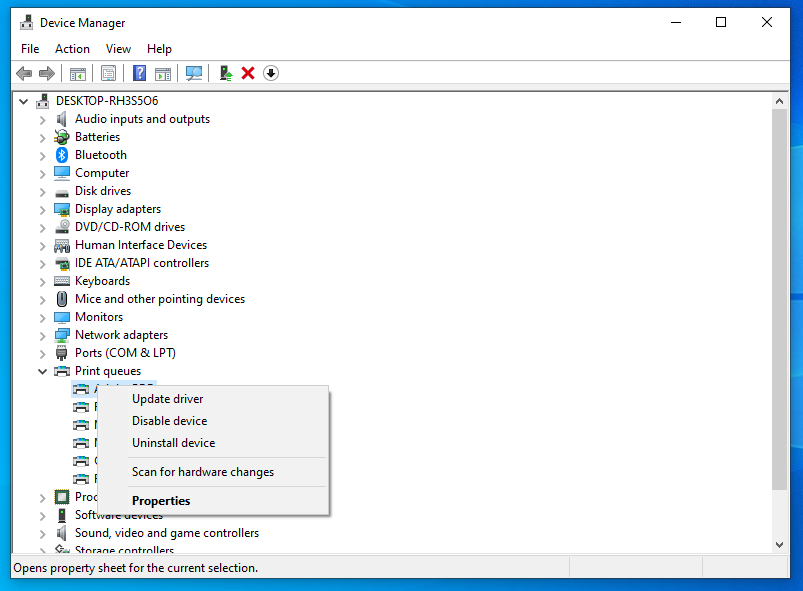Click the vertical scrollbar thumb
Viewport: 803px width, 591px height.
click(x=779, y=300)
